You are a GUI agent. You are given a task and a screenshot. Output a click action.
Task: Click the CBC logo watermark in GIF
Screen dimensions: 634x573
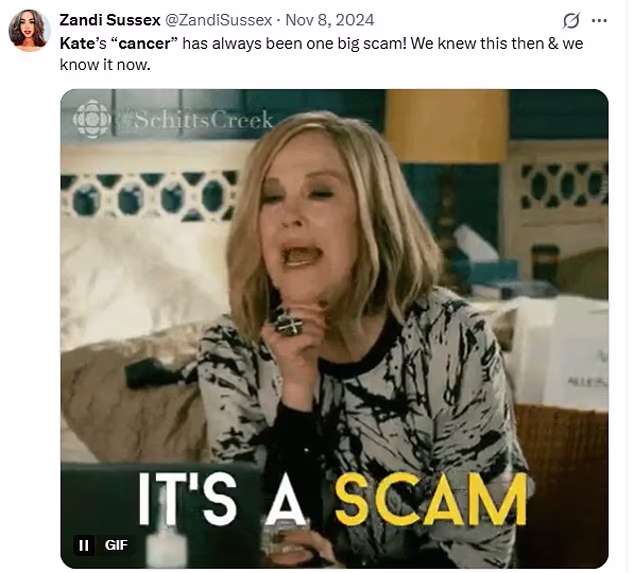click(x=91, y=119)
